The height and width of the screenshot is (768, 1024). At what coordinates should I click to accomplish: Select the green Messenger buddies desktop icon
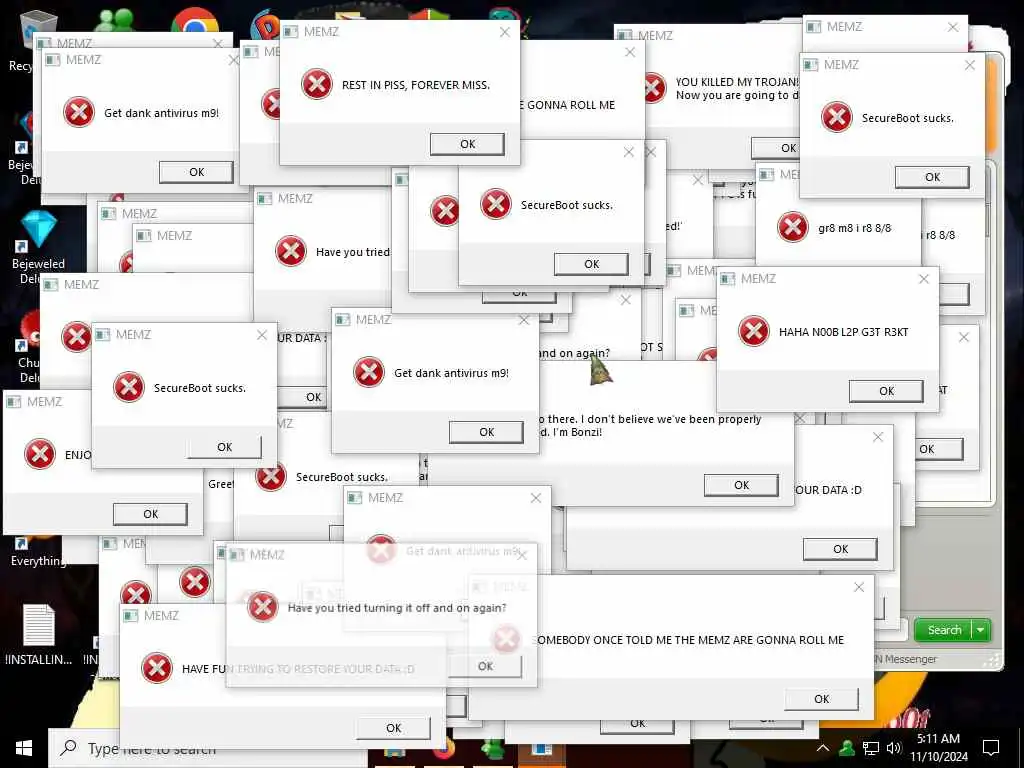coord(115,20)
